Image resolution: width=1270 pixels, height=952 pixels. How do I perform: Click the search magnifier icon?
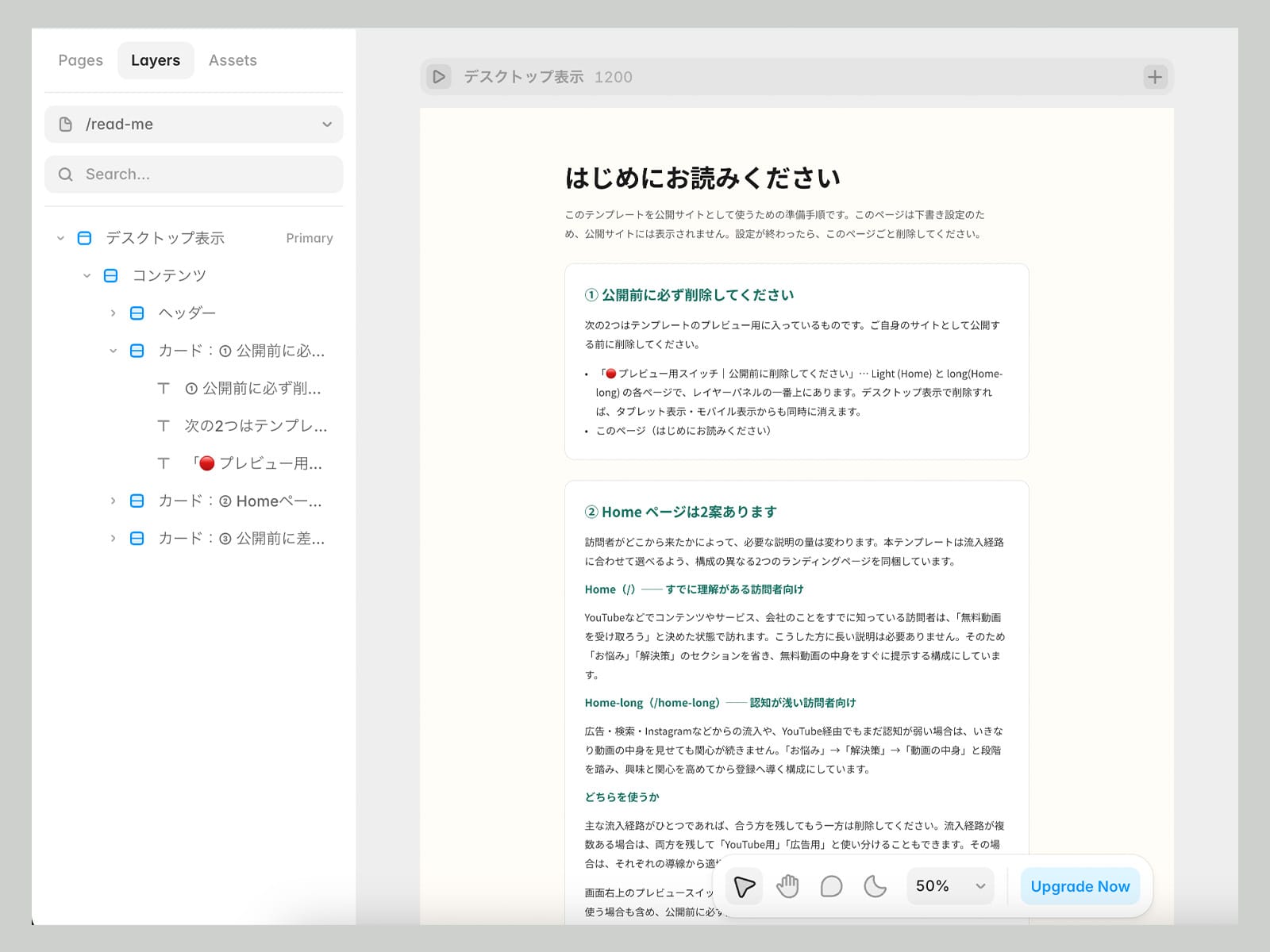click(66, 175)
